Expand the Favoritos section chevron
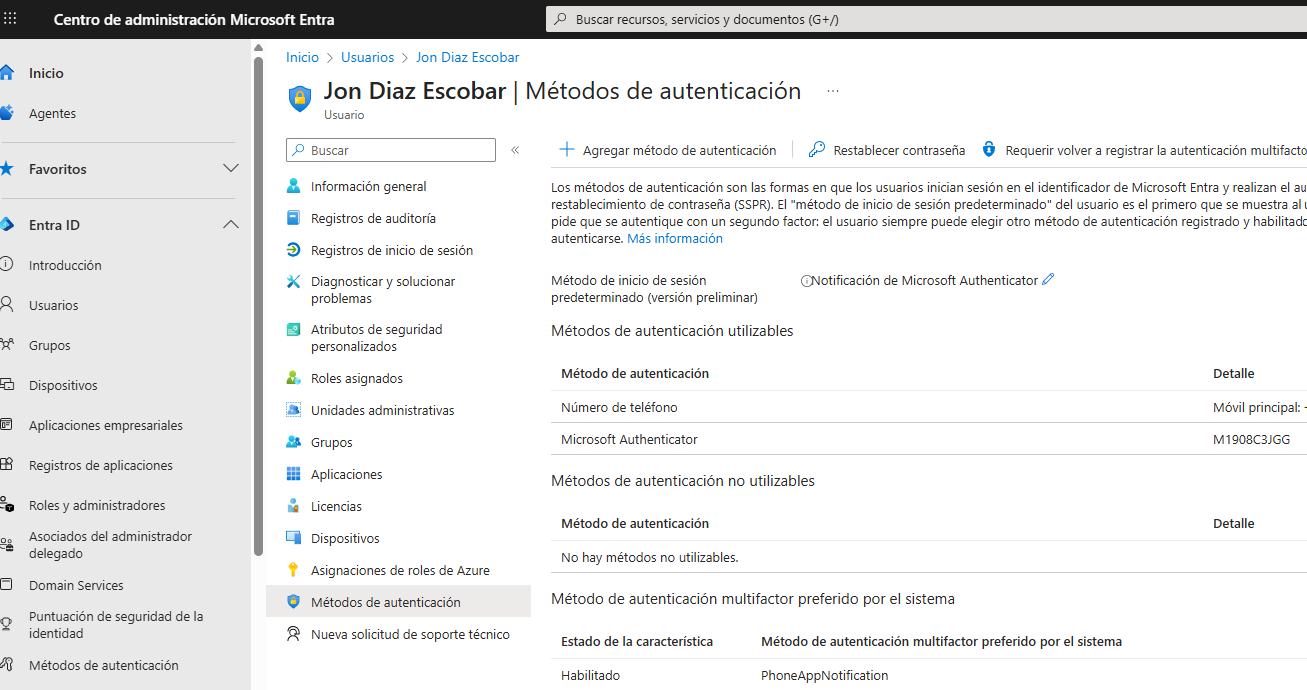 tap(230, 169)
